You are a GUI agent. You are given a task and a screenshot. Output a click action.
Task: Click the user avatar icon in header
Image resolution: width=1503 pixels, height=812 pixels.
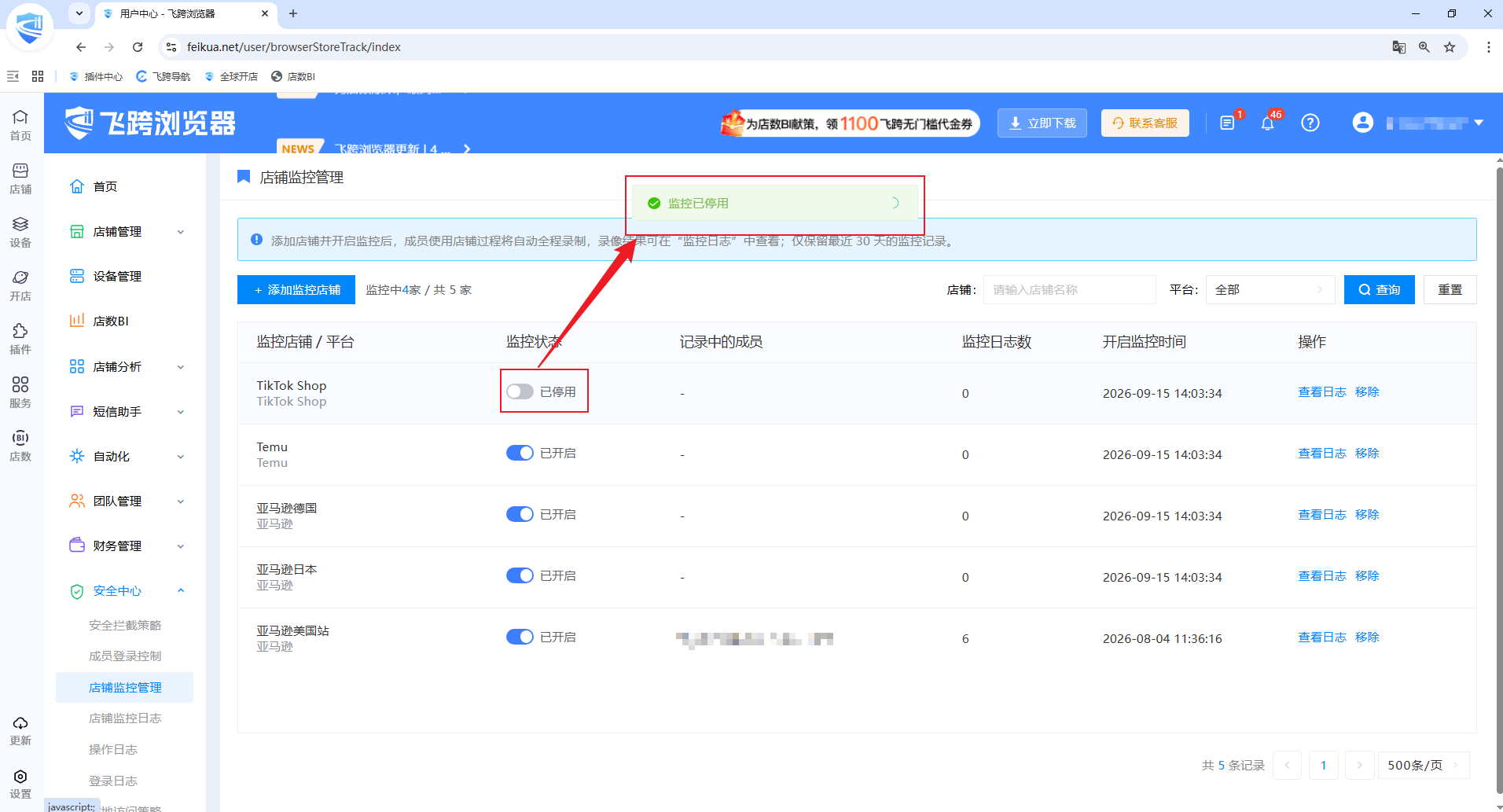coord(1363,123)
